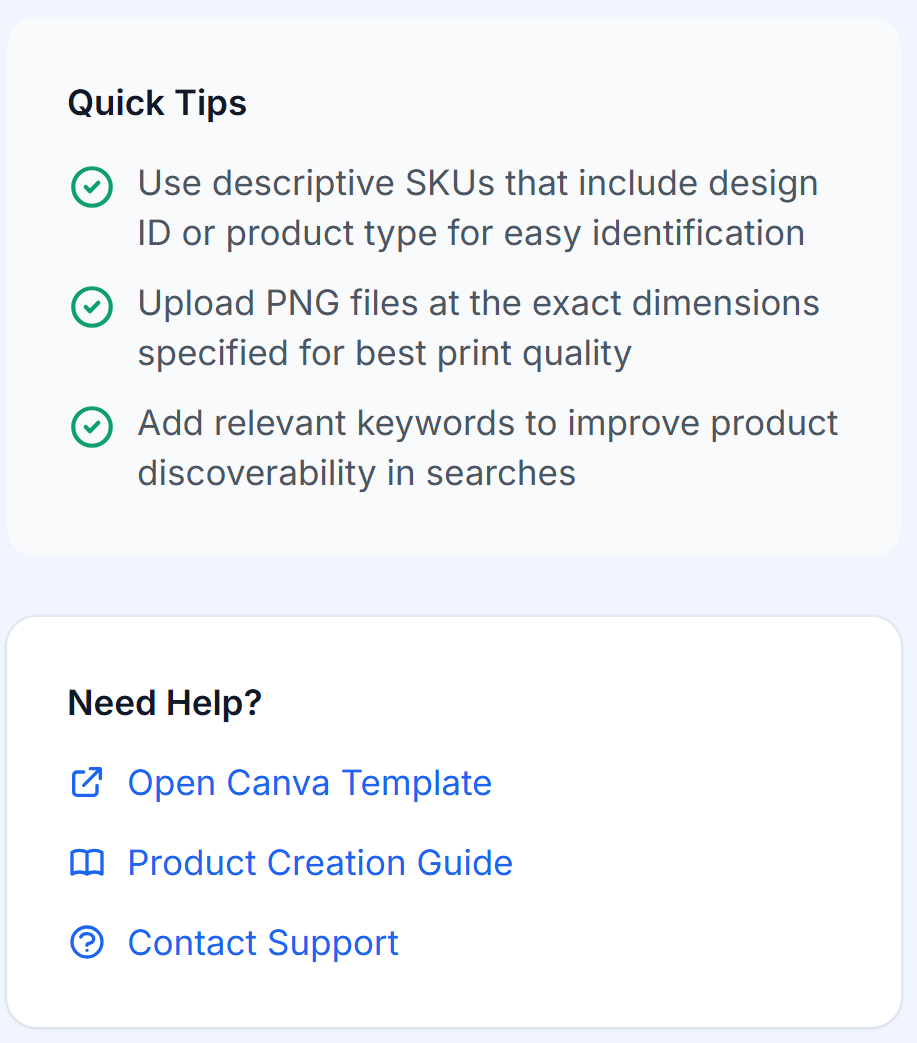
Task: Click the 'Add relevant keywords to improve product' line
Action: click(487, 423)
